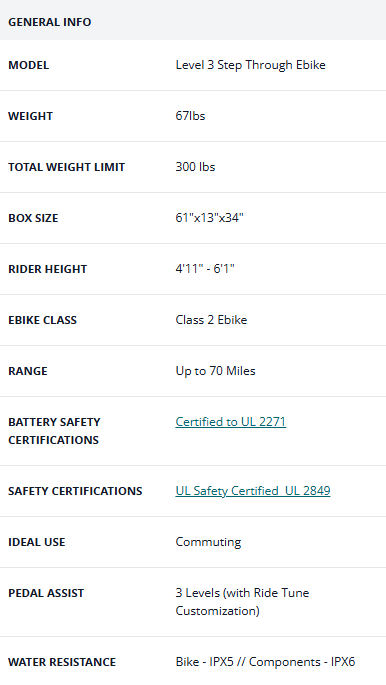Viewport: 386px width, 685px height.
Task: Select the MODEL row label
Action: 28,65
